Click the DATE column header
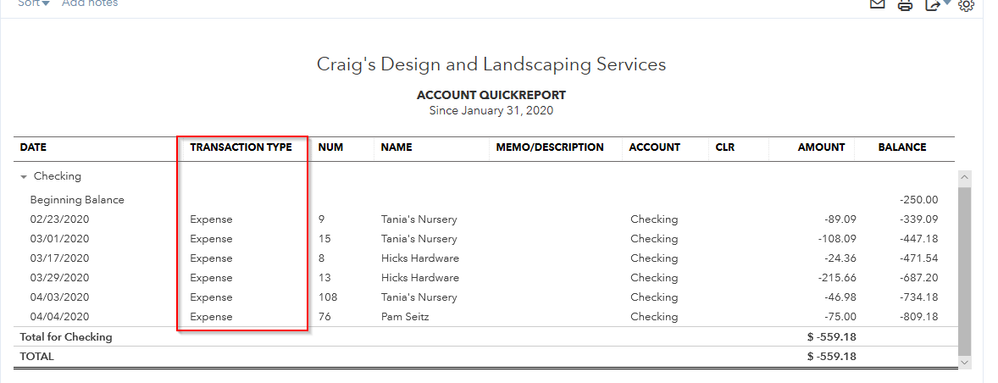 coord(33,148)
